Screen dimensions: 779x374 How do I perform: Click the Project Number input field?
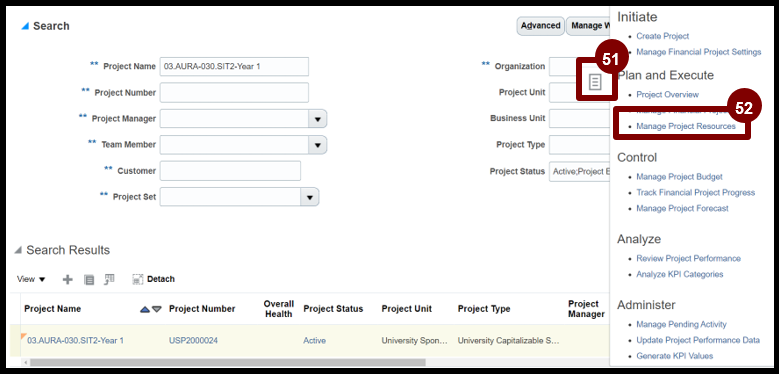234,92
